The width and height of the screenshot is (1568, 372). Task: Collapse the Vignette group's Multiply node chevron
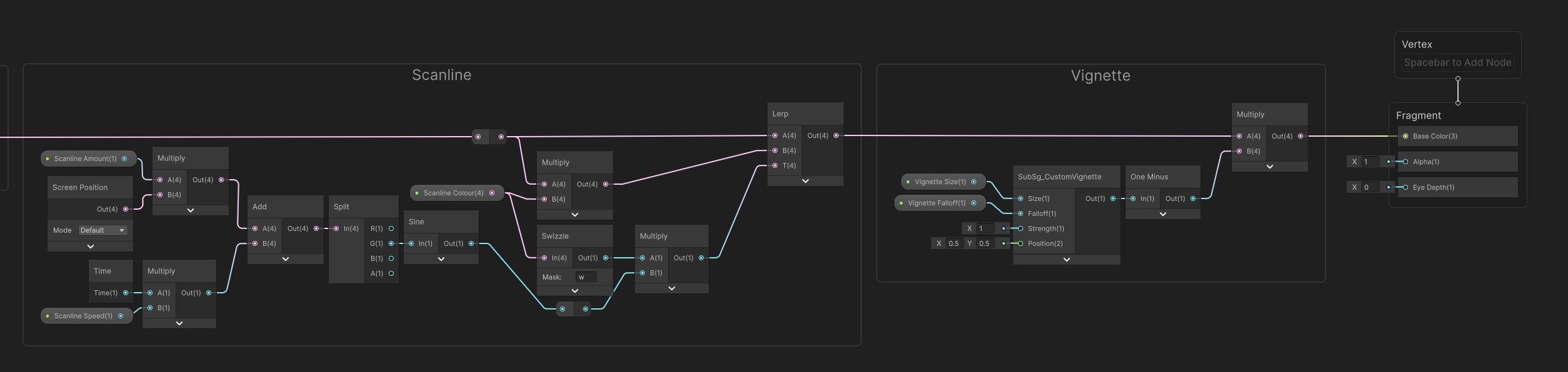[1270, 167]
